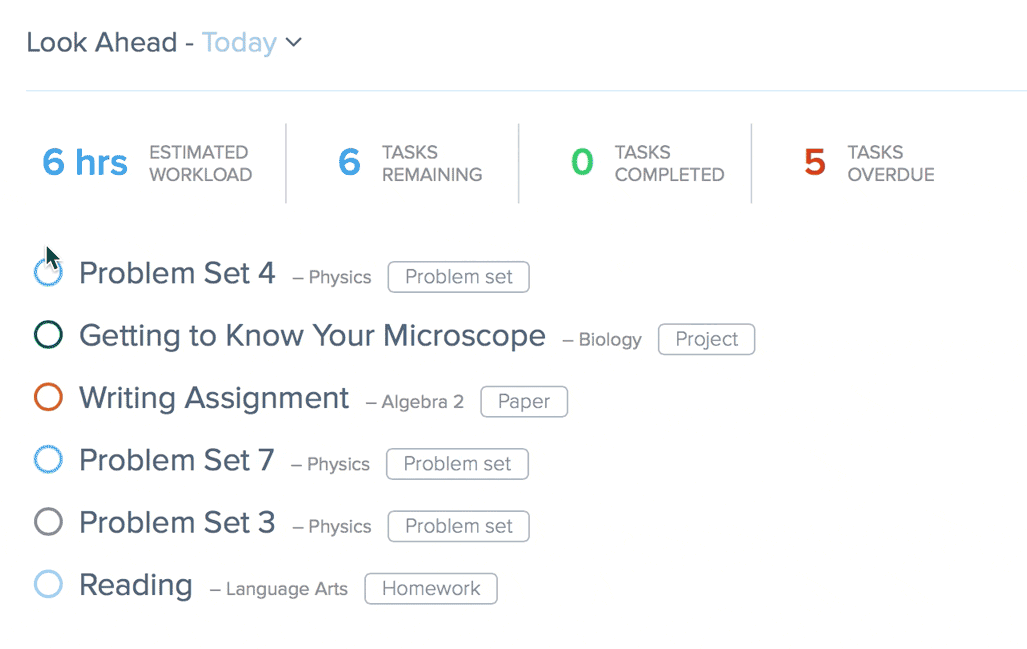Screen dimensions: 1027x649
Task: Click the Homework tag on Reading
Action: [x=430, y=588]
